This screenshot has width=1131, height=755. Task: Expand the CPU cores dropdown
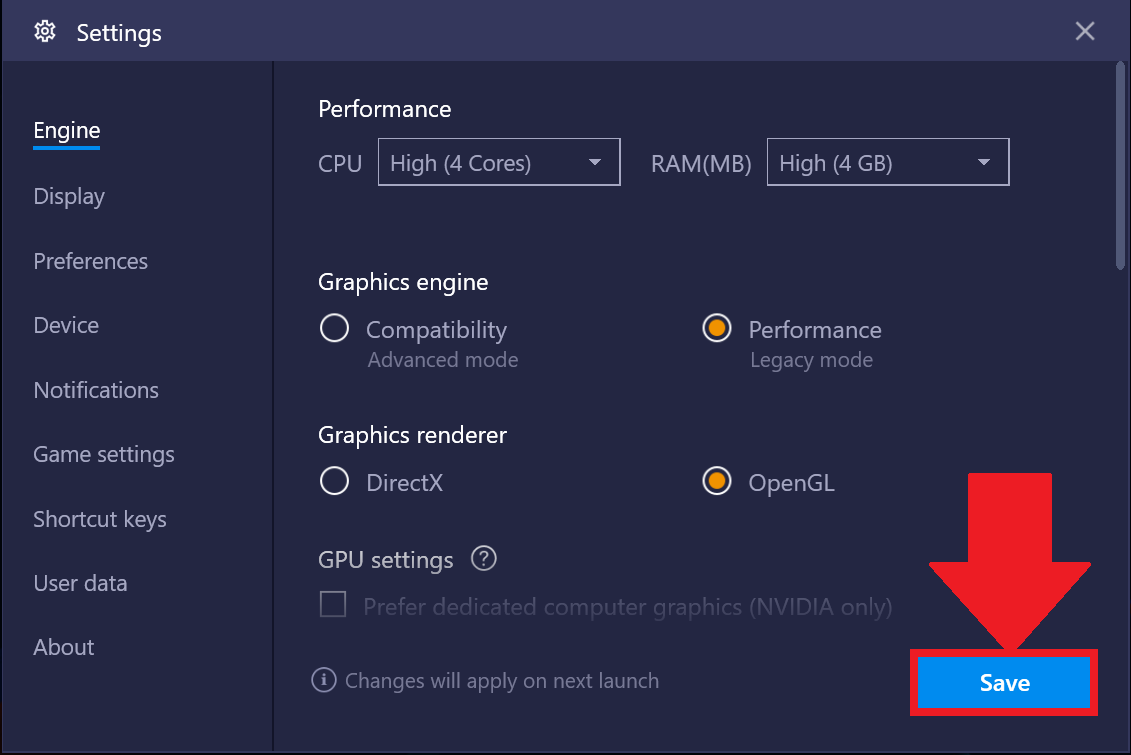pyautogui.click(x=499, y=162)
